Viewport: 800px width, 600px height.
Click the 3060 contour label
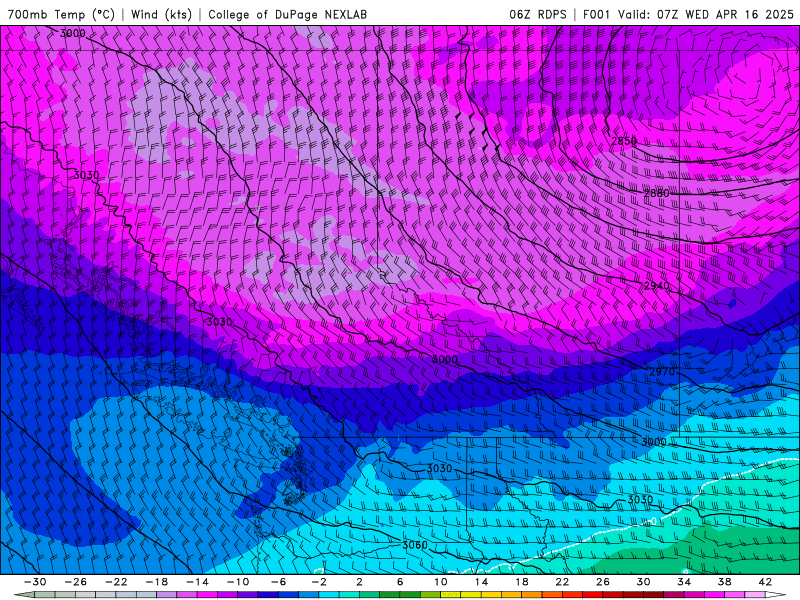414,545
